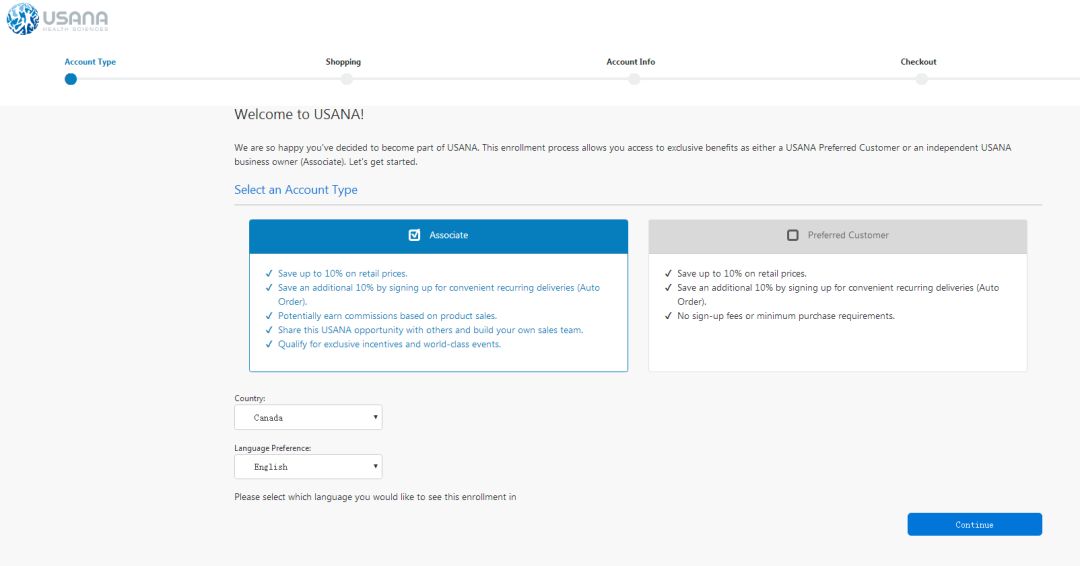This screenshot has width=1080, height=566.
Task: Select the Account Type step dot
Action: click(70, 79)
